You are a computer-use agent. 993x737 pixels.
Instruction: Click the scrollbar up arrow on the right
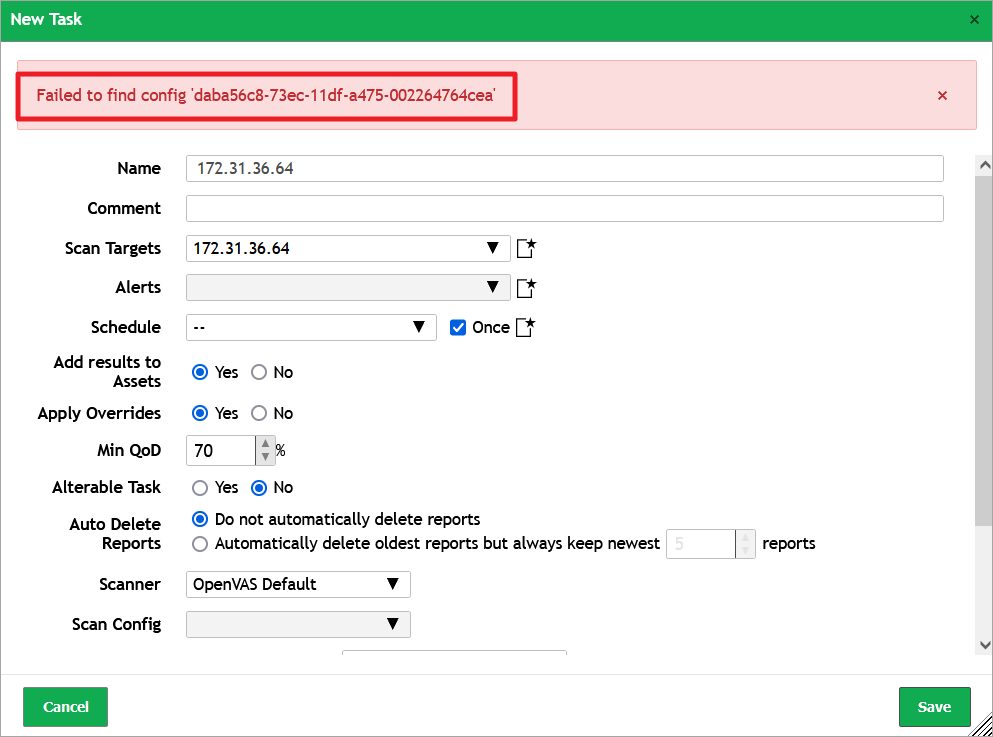pyautogui.click(x=984, y=163)
